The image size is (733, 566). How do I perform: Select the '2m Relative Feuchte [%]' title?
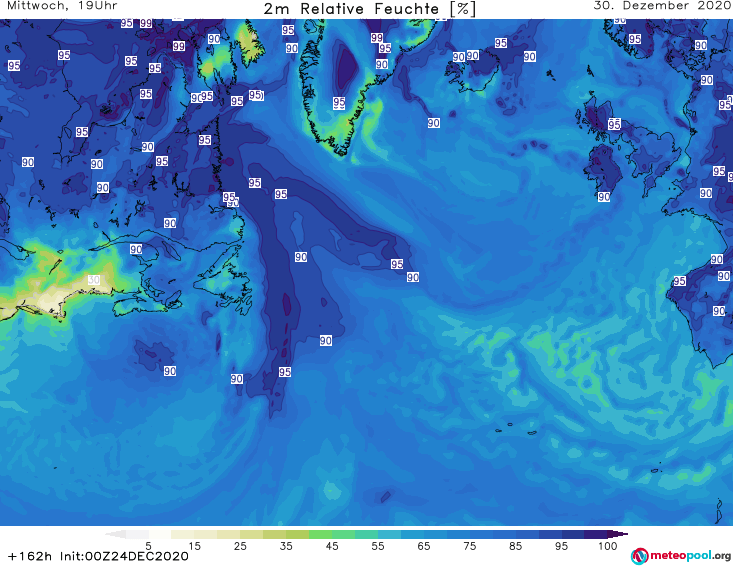coord(370,9)
